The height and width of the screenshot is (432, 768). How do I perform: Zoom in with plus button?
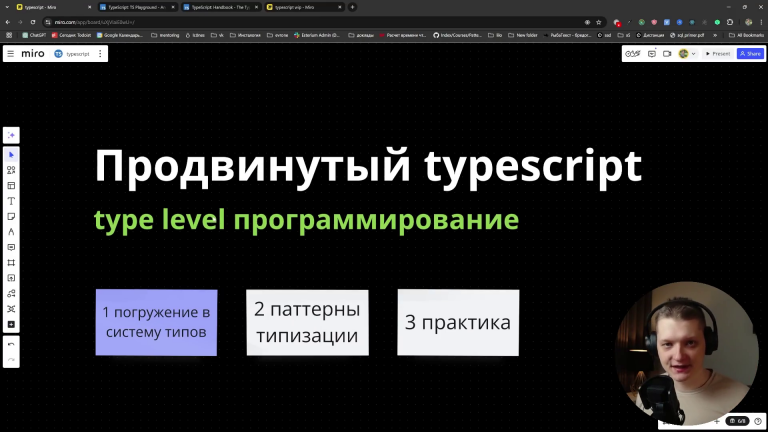(717, 421)
